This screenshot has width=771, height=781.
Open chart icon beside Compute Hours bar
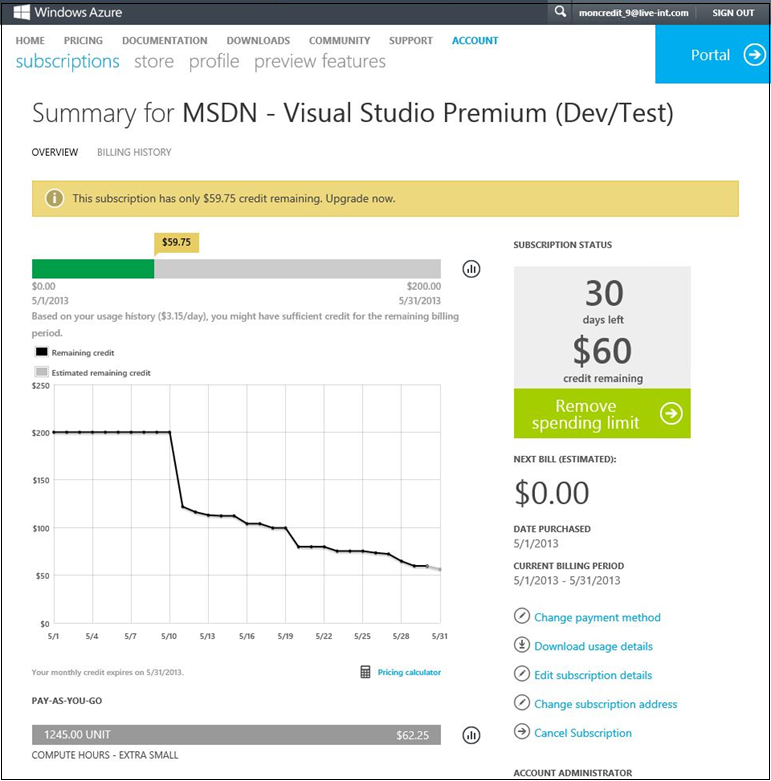pos(471,735)
